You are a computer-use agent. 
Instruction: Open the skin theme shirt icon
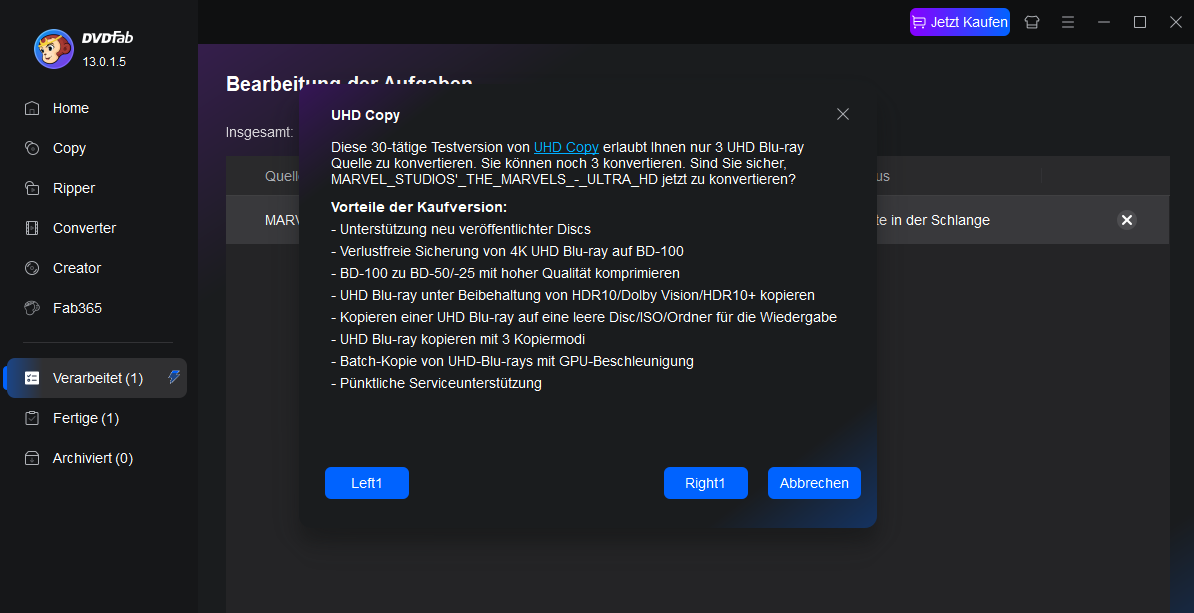click(1032, 22)
